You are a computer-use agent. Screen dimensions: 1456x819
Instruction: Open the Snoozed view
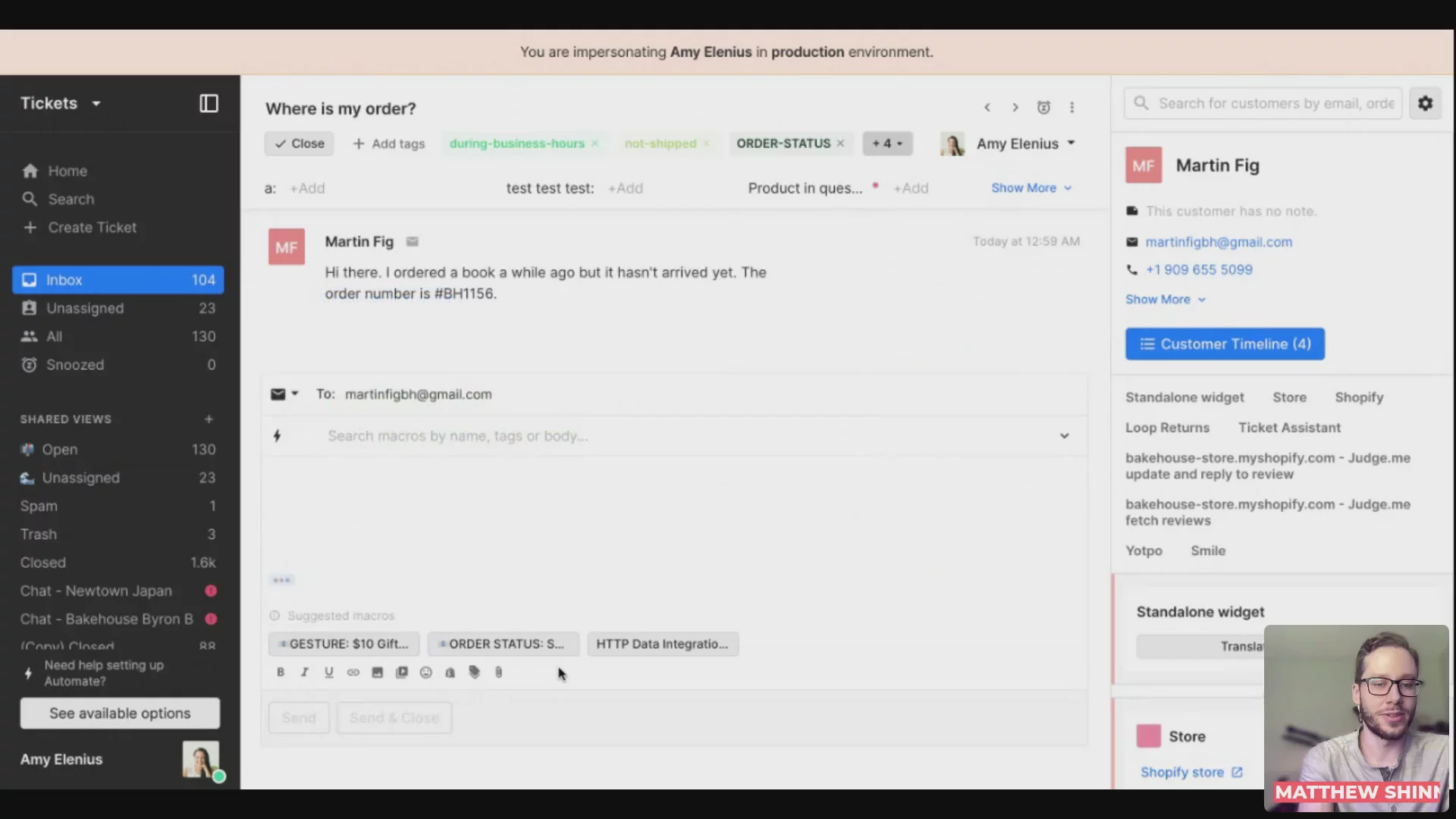tap(118, 365)
